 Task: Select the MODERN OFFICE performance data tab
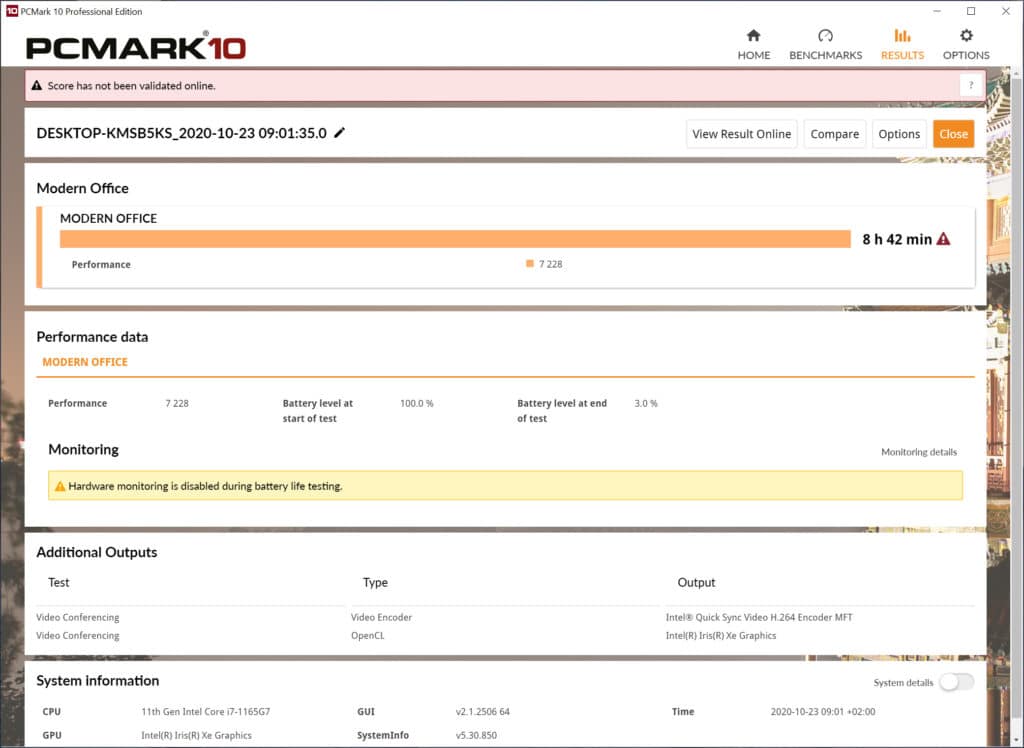(x=85, y=362)
